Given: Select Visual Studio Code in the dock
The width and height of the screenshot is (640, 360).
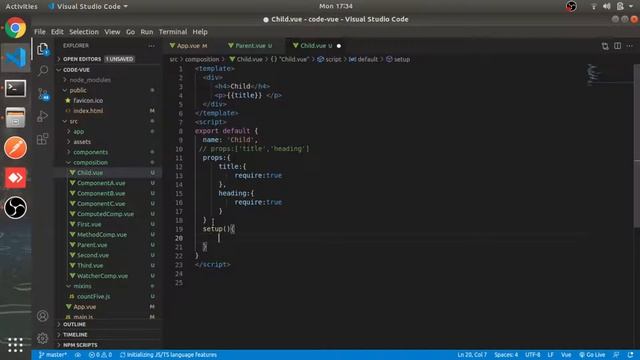Looking at the screenshot, I should [x=16, y=58].
